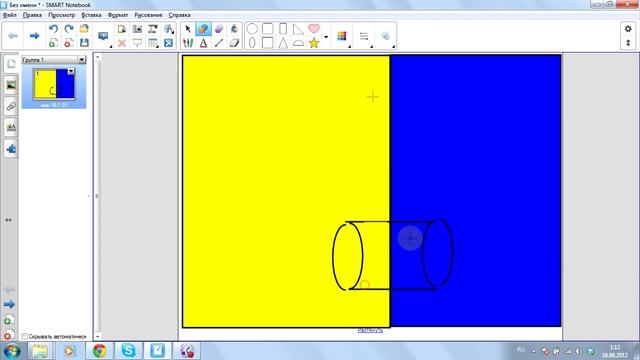Add a page with the green plus icon in the toolbar

point(53,43)
